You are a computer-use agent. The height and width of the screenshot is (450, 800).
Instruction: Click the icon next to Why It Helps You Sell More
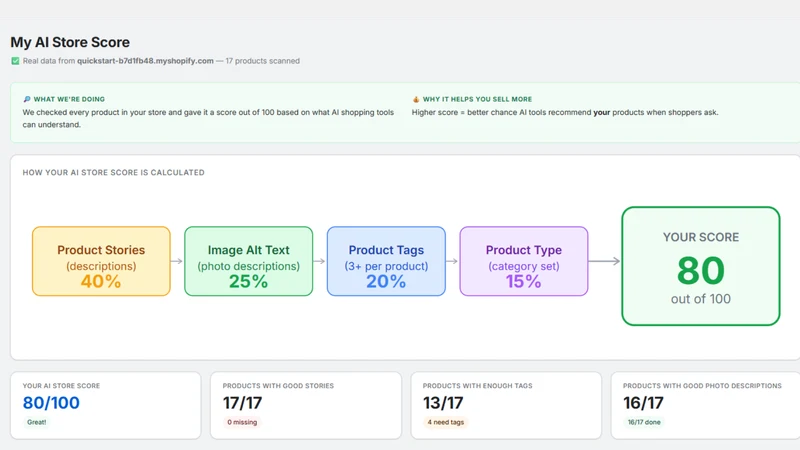click(416, 99)
